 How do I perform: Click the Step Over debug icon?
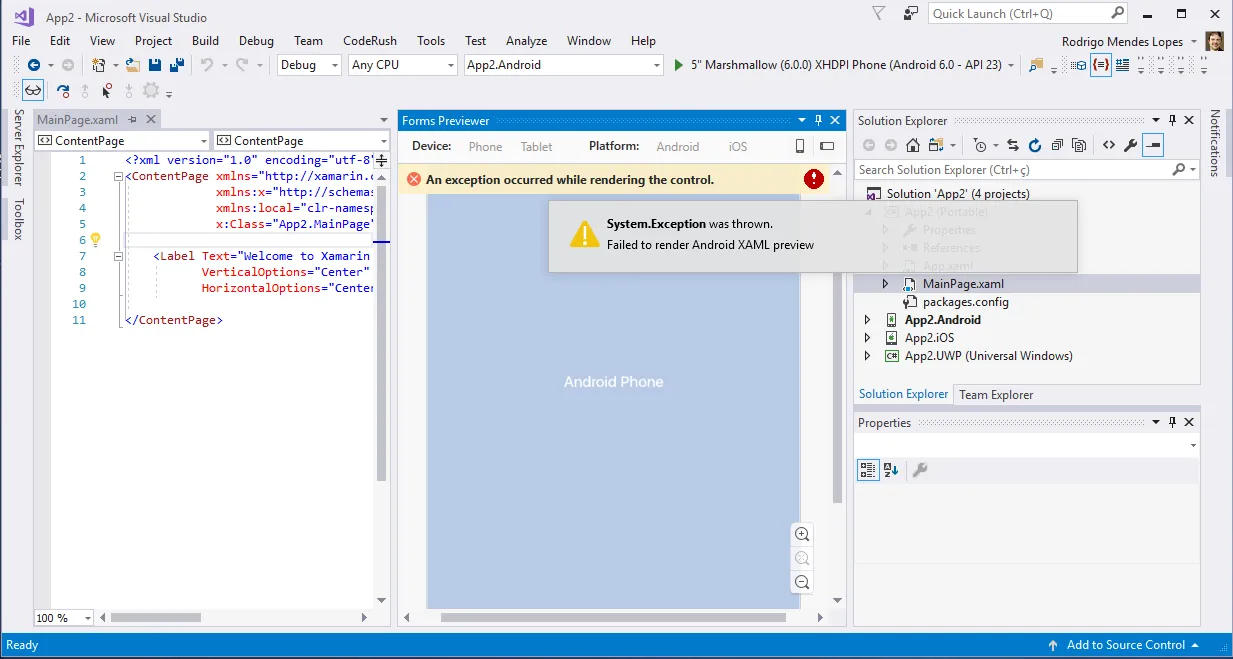(x=63, y=91)
